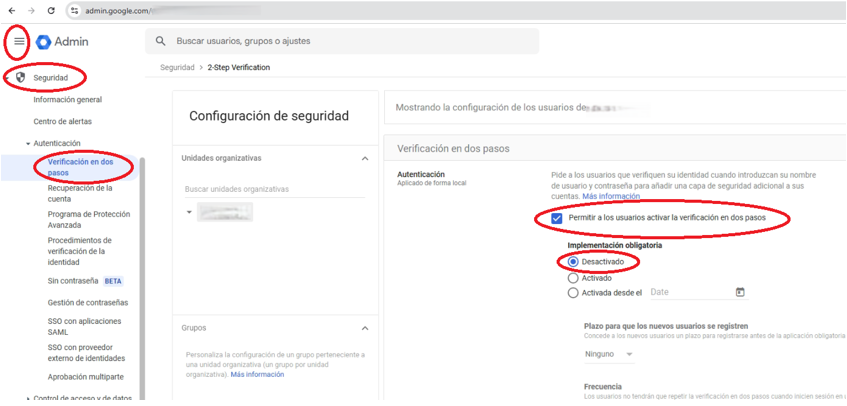The width and height of the screenshot is (847, 406).
Task: Select Verificación en dos pasos menu item
Action: (x=80, y=167)
